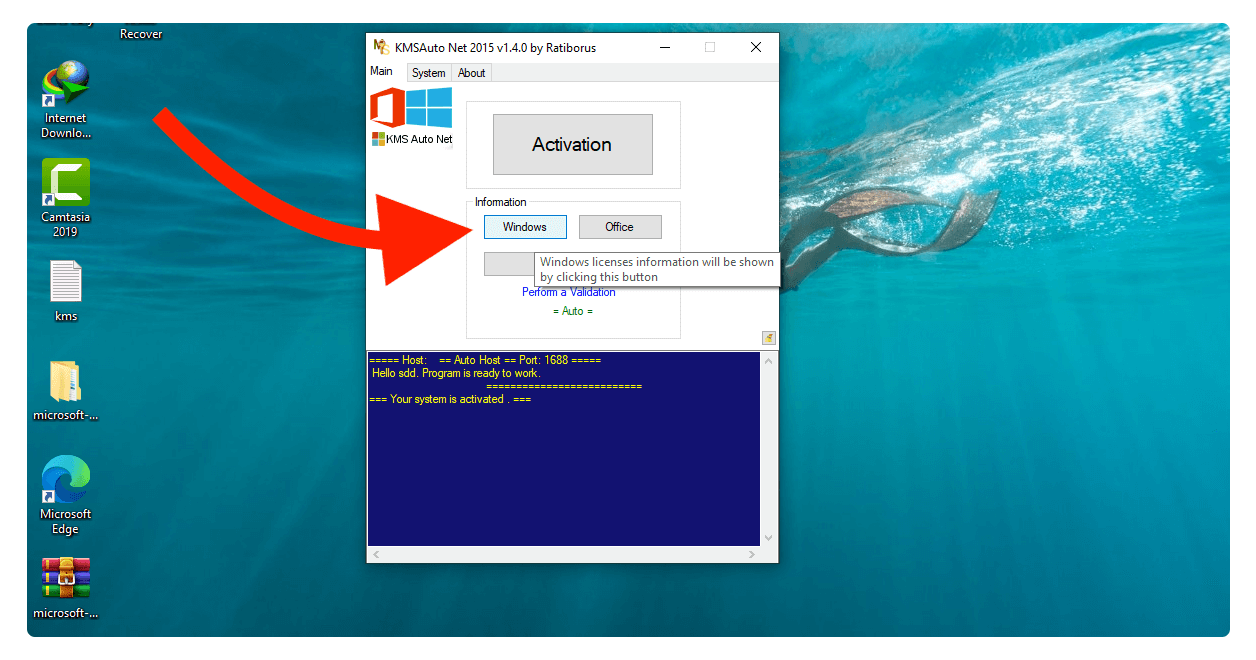Screen dimensions: 1256x660
Task: Click the down arrow of log scrollbar
Action: 769,537
